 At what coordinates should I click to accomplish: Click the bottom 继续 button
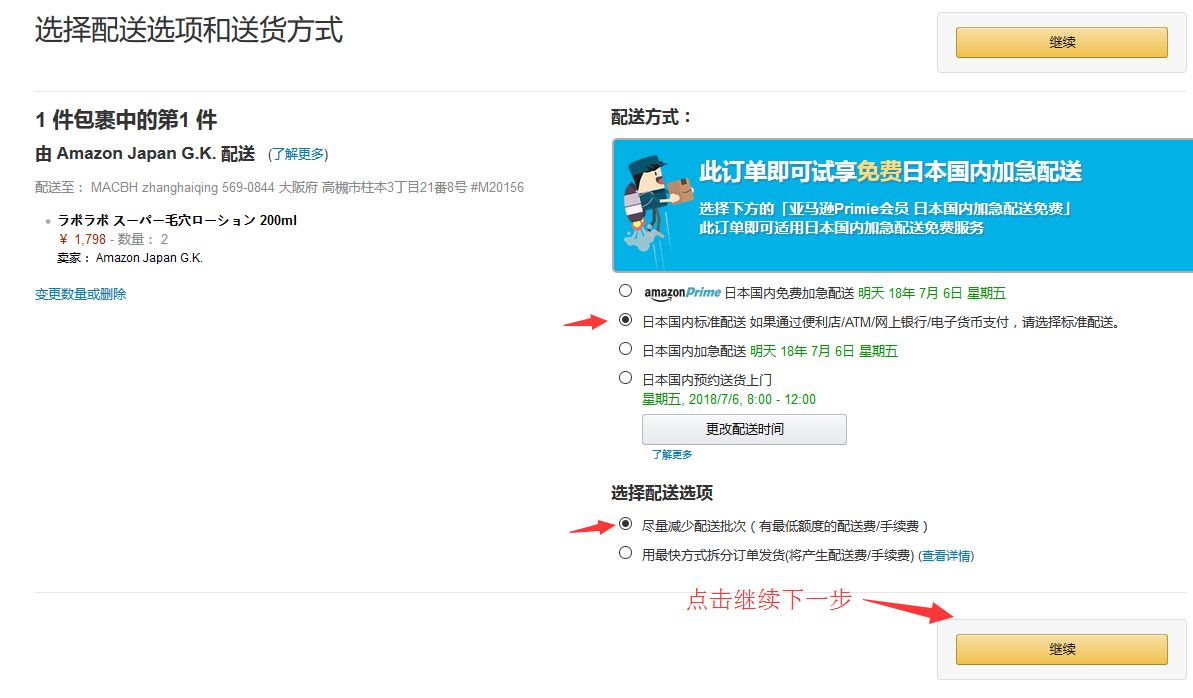pos(1061,649)
